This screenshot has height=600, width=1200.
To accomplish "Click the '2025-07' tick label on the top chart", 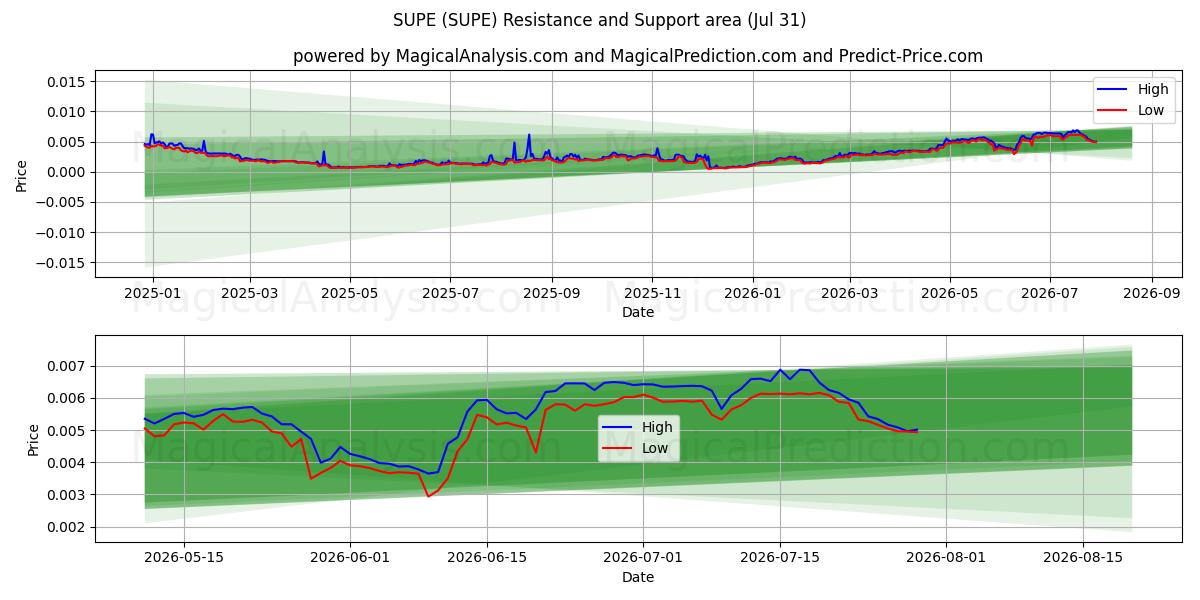I will pos(449,293).
